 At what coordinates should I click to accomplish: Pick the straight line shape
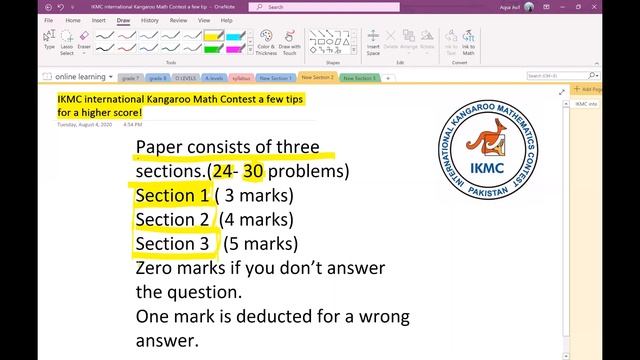tap(313, 33)
